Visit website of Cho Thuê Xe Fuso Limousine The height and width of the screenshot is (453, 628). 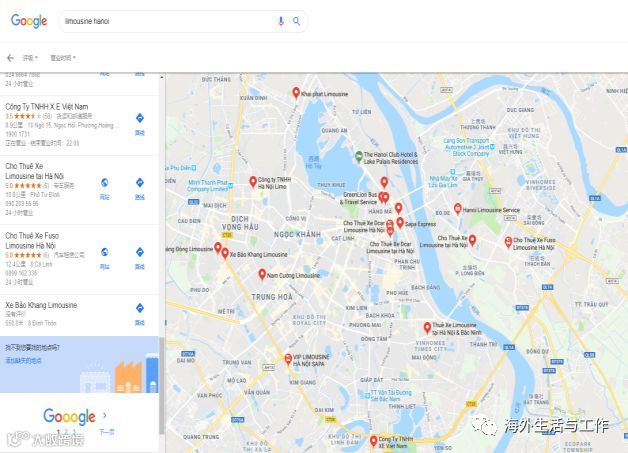point(105,258)
